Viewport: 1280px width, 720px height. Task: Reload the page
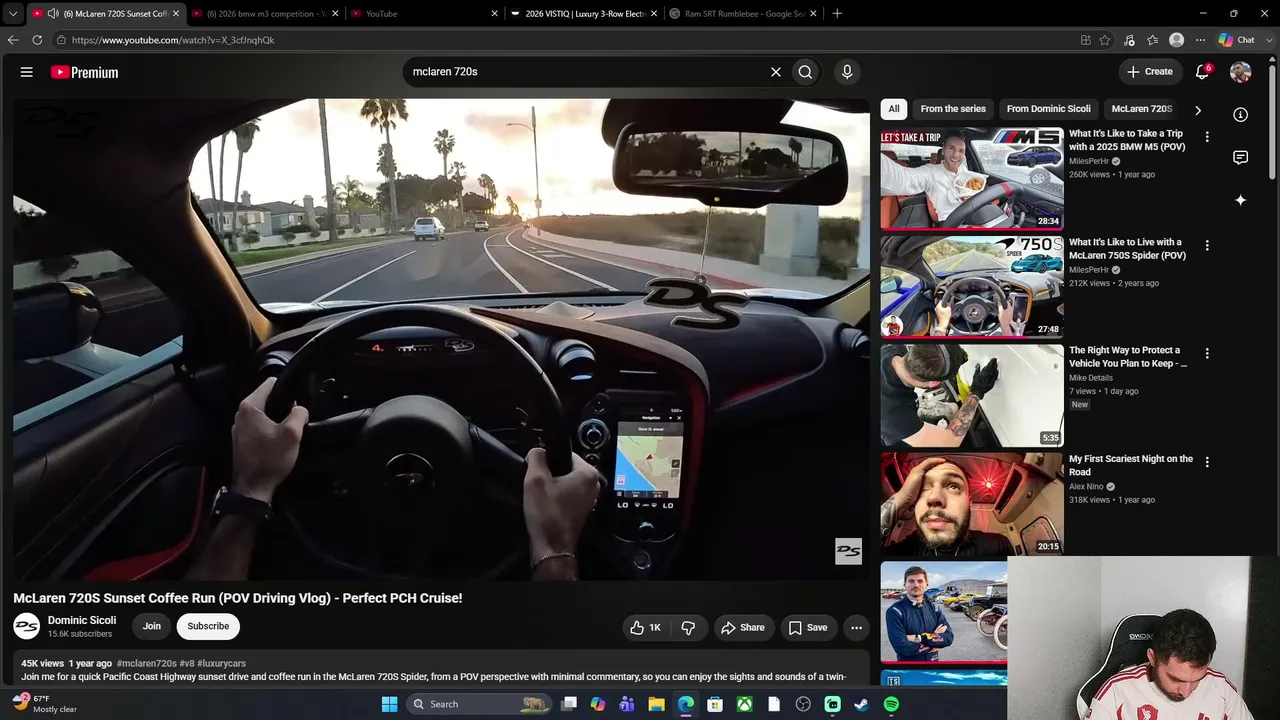pyautogui.click(x=37, y=40)
